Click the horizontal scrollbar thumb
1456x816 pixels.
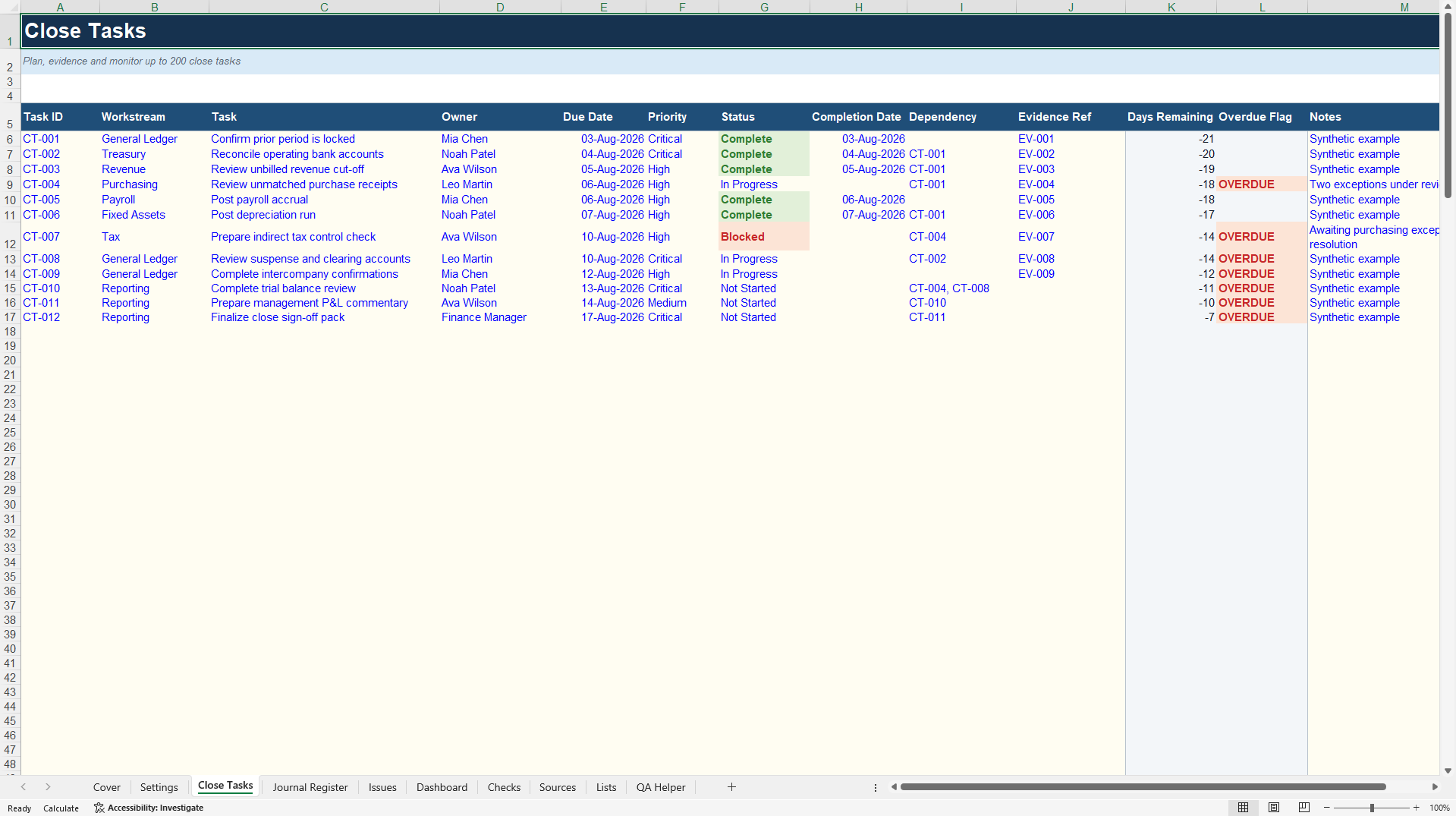click(x=1143, y=787)
